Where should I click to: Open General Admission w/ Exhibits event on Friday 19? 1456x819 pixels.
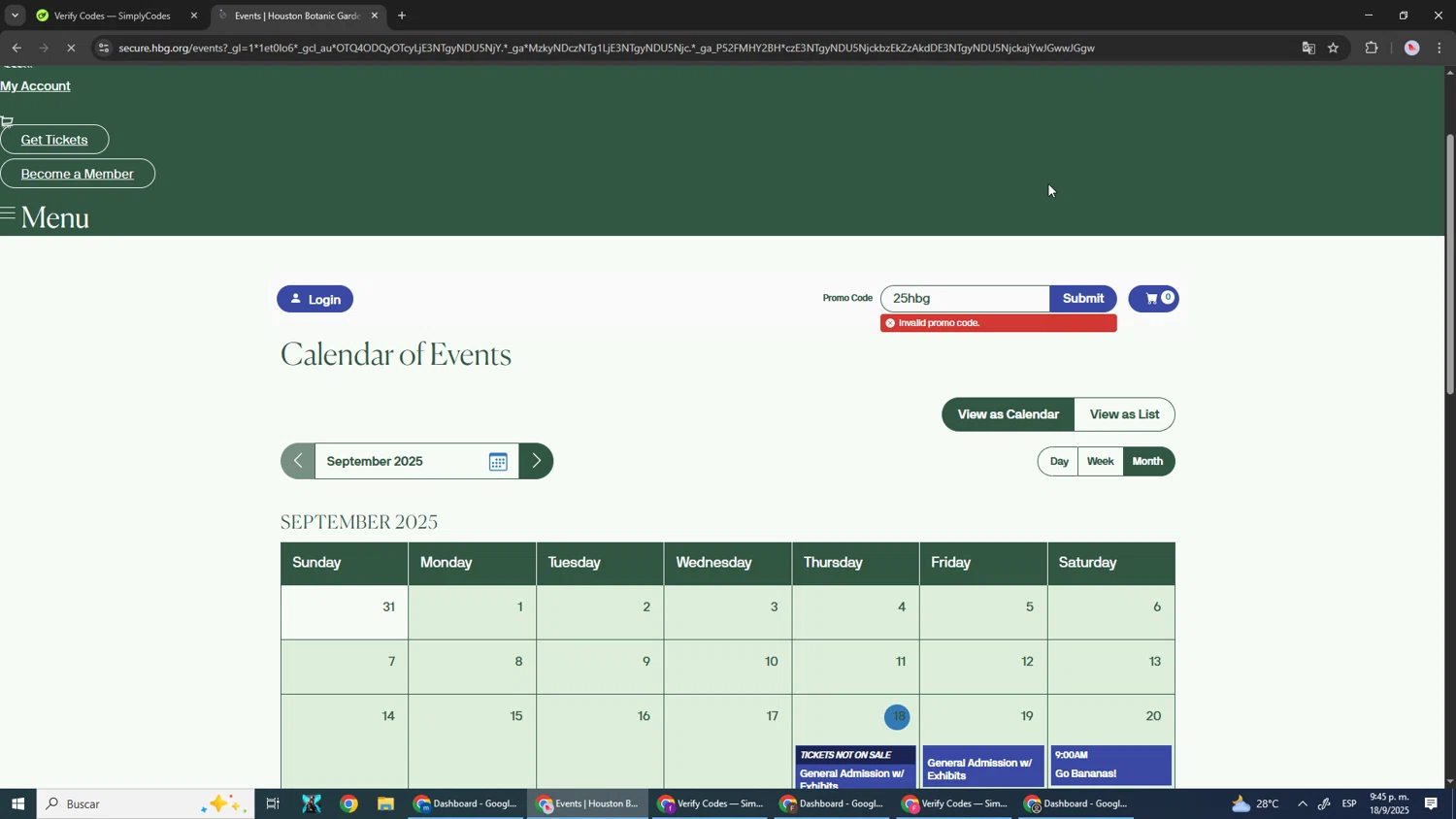coord(983,769)
